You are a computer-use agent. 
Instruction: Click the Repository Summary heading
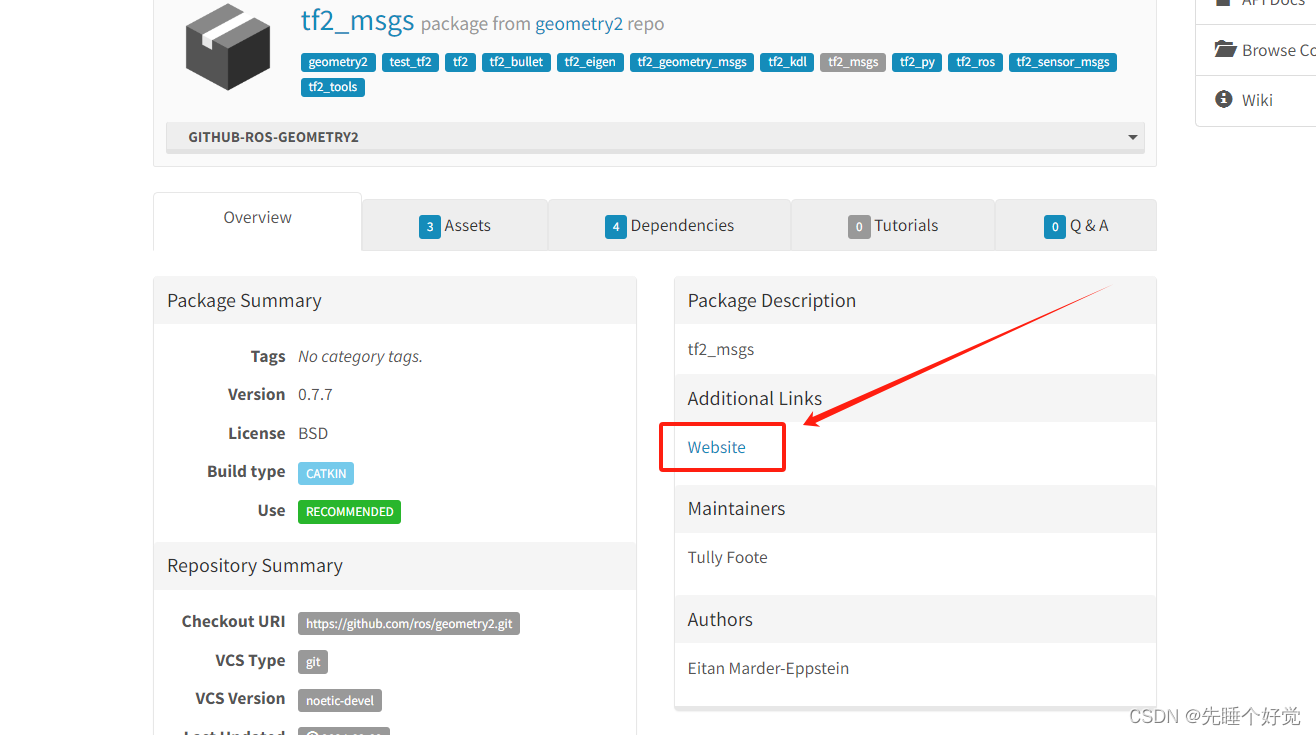pyautogui.click(x=255, y=566)
